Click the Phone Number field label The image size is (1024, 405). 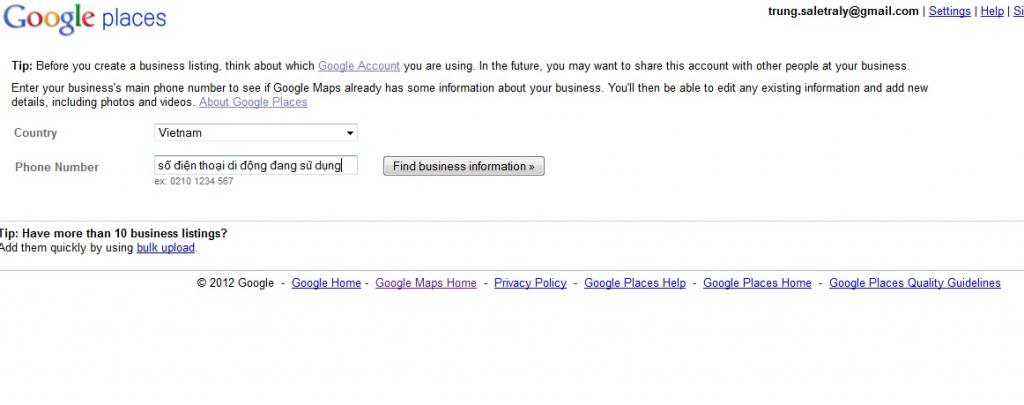[57, 167]
